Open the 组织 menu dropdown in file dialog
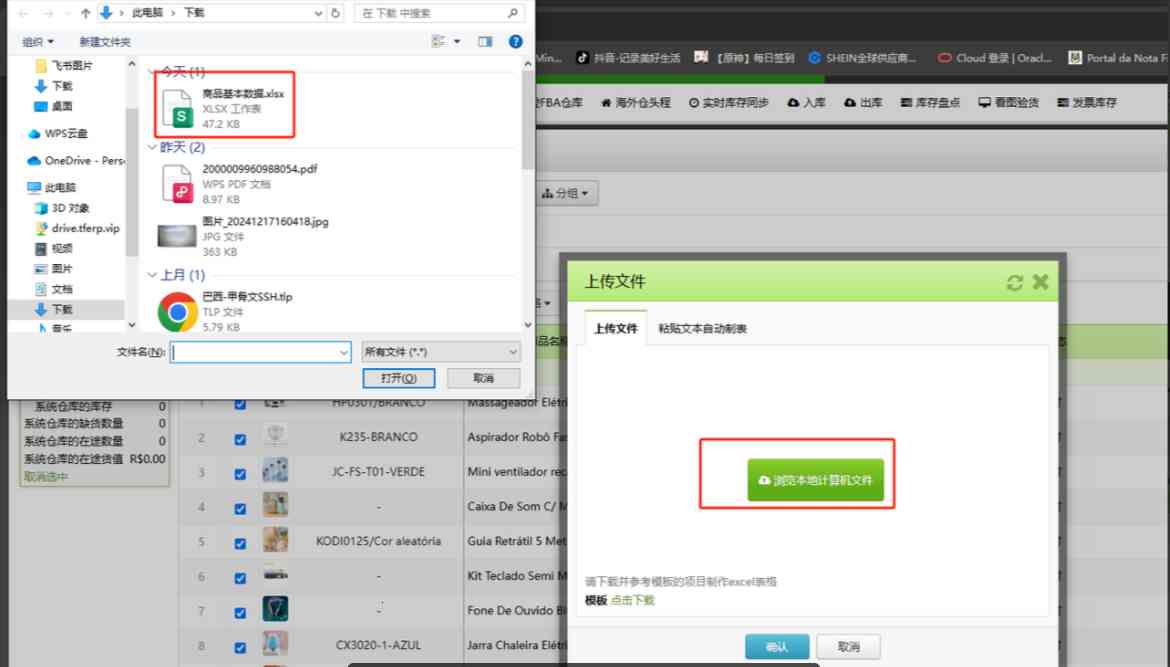 (38, 42)
